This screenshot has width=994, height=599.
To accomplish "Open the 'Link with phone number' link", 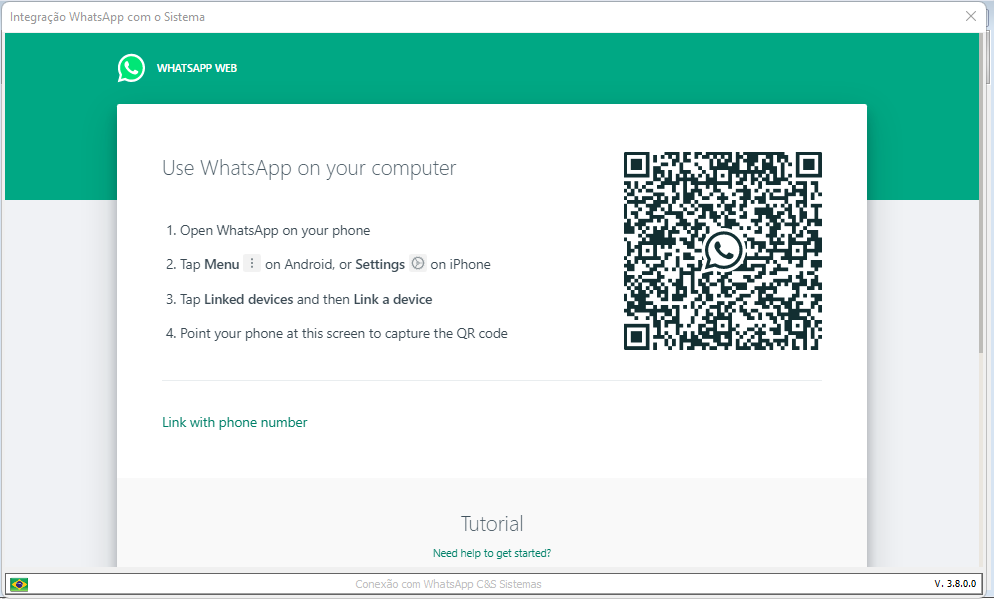I will 235,422.
